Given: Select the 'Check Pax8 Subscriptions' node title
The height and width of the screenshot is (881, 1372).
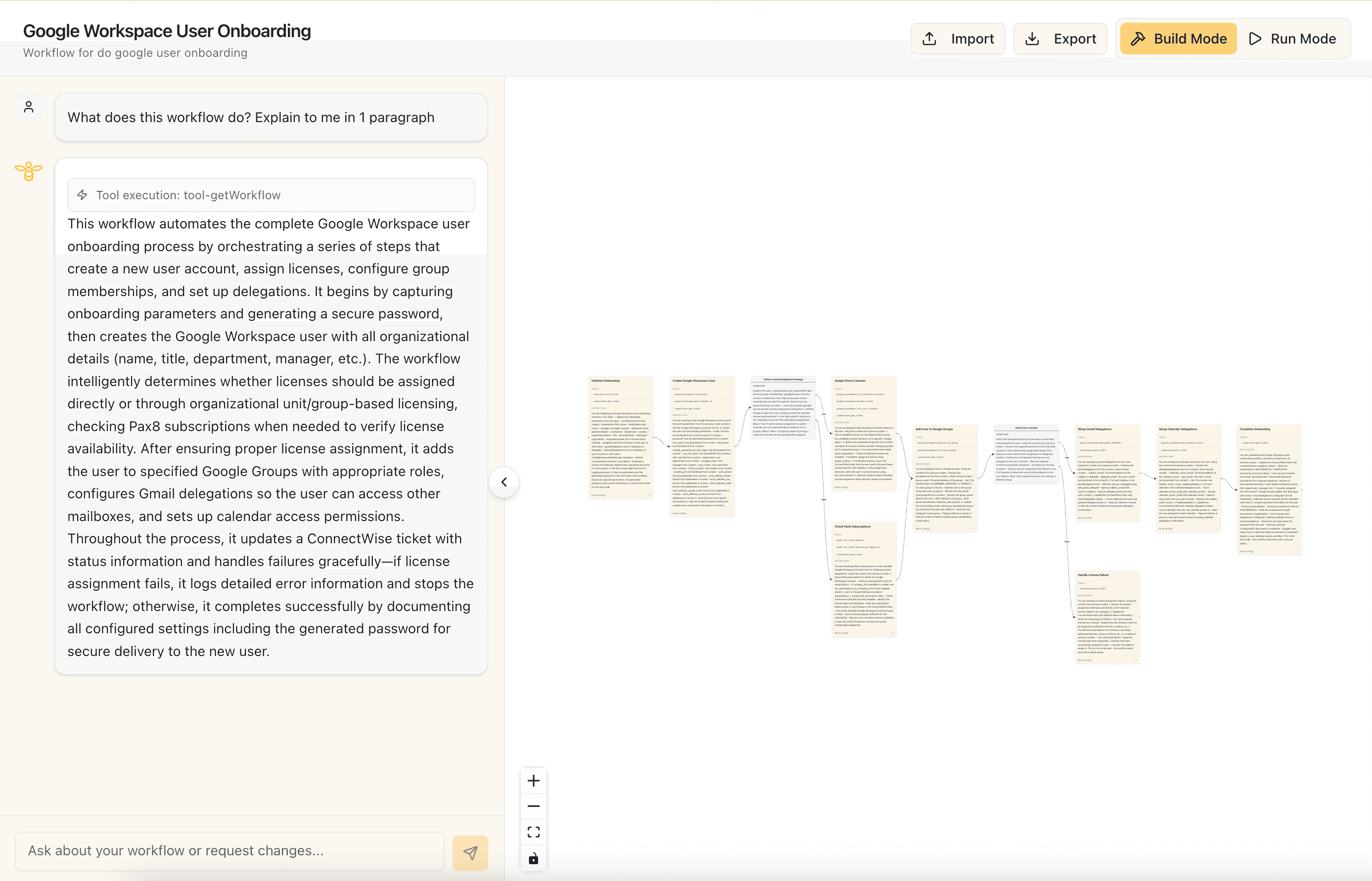Looking at the screenshot, I should [x=853, y=527].
